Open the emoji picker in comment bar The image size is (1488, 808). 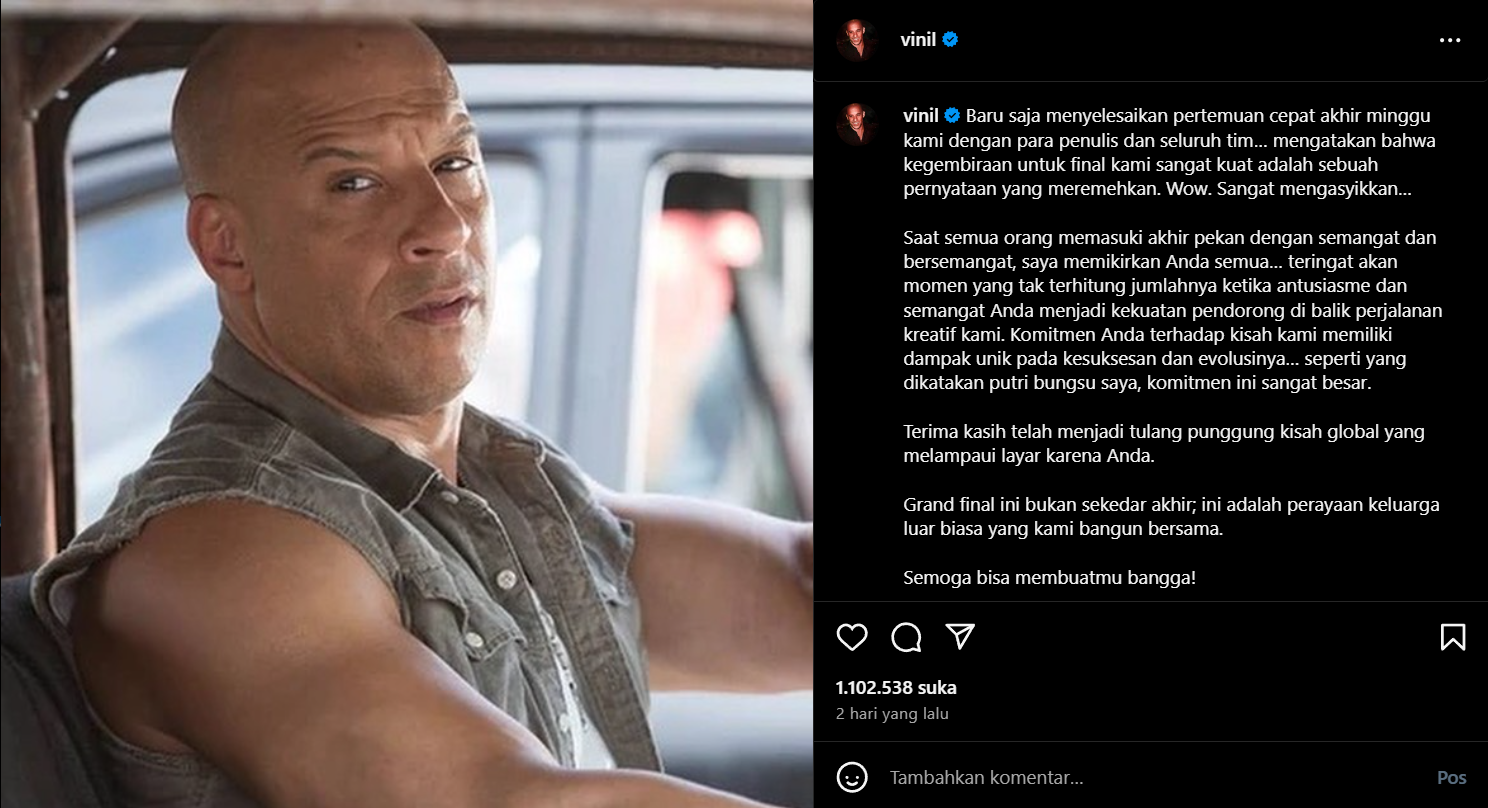(x=851, y=777)
